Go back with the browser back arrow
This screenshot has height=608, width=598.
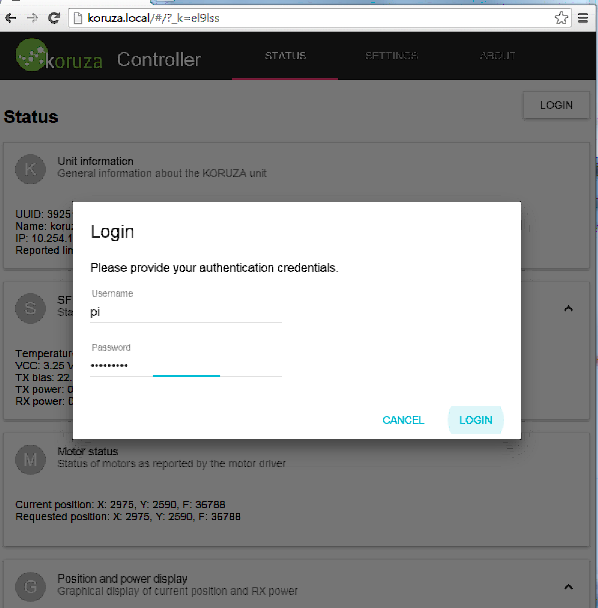pos(11,18)
